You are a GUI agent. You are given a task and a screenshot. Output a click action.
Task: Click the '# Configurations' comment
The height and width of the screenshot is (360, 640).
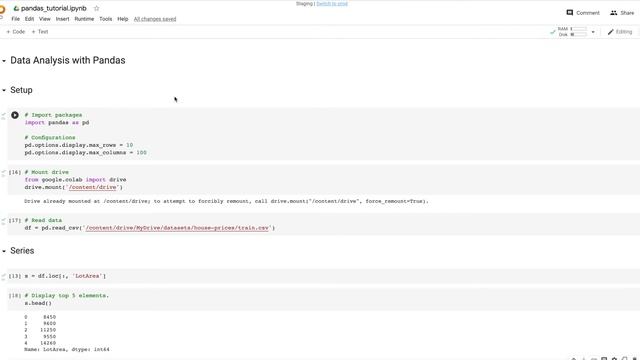tap(50, 138)
